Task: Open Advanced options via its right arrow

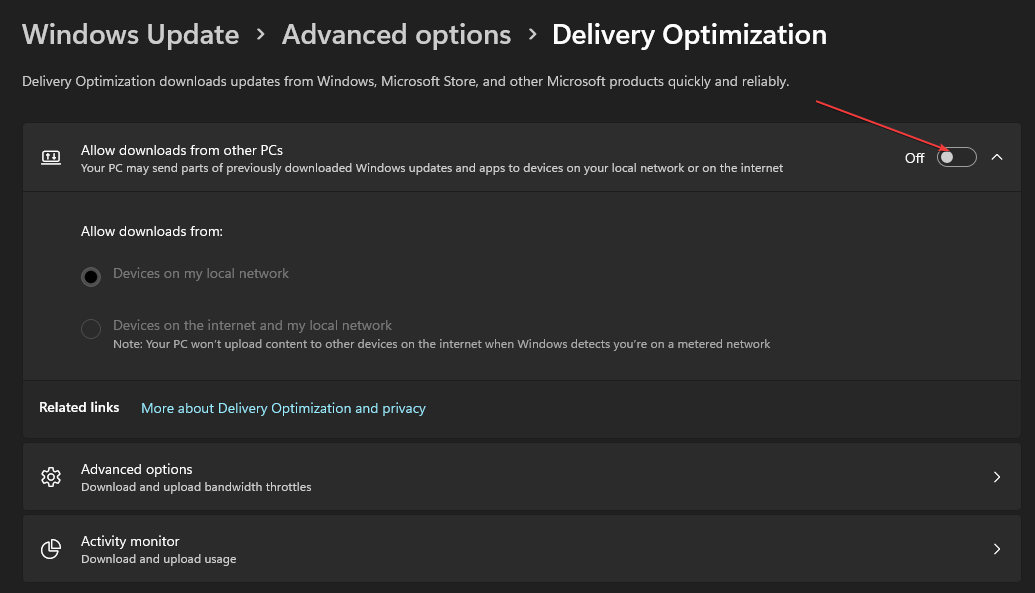Action: point(996,477)
